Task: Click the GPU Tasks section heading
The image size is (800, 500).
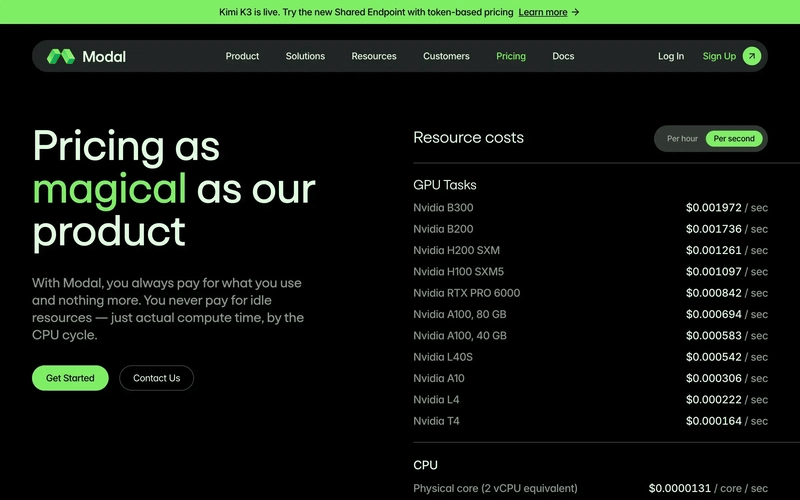Action: (445, 185)
